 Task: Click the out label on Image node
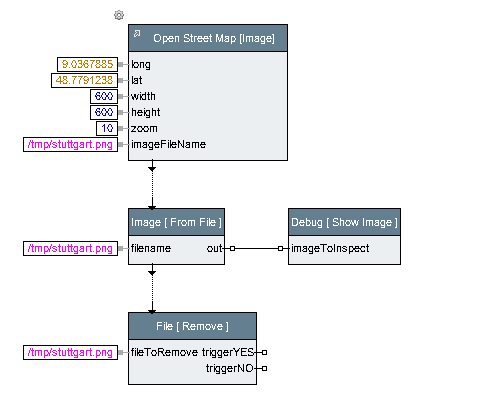214,248
